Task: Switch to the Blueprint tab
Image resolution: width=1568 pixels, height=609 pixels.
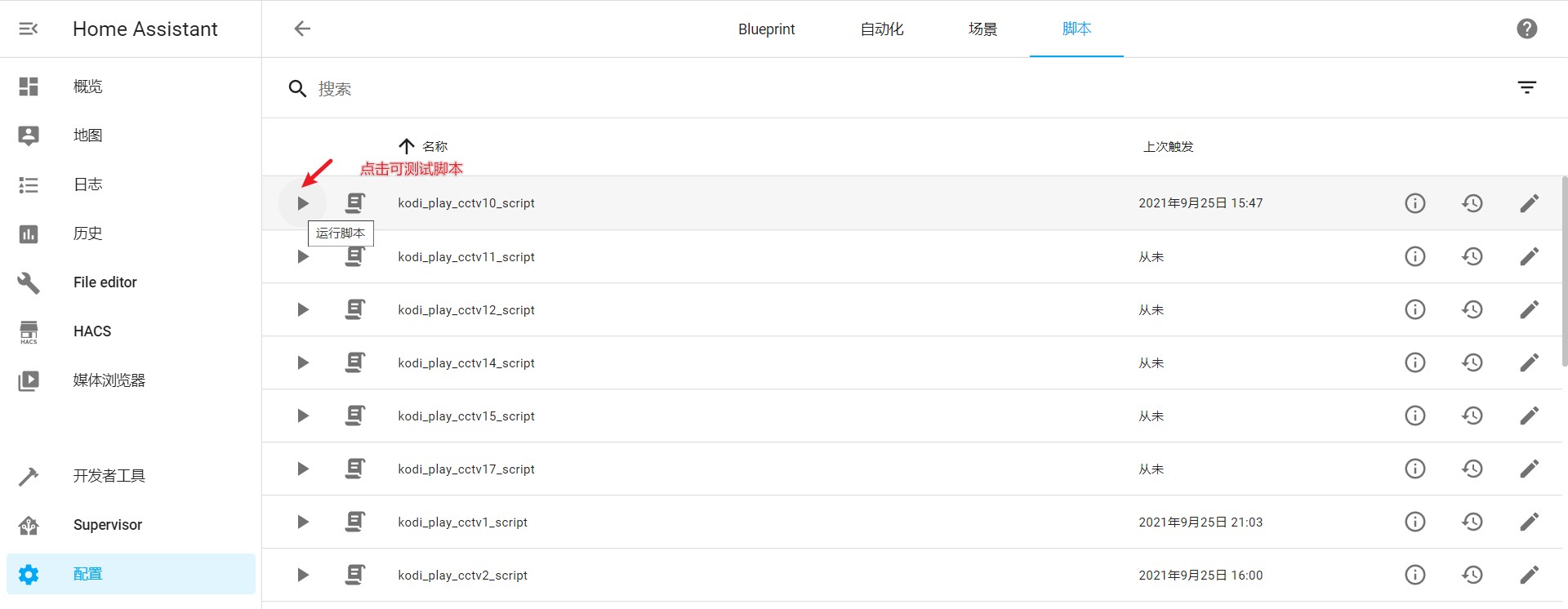Action: (x=766, y=29)
